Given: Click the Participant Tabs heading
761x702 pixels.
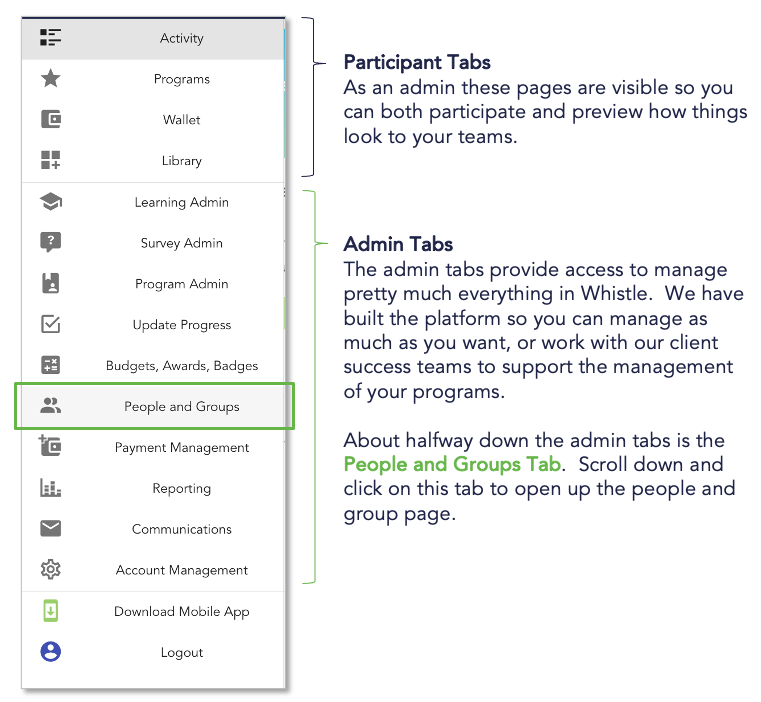Looking at the screenshot, I should tap(417, 62).
